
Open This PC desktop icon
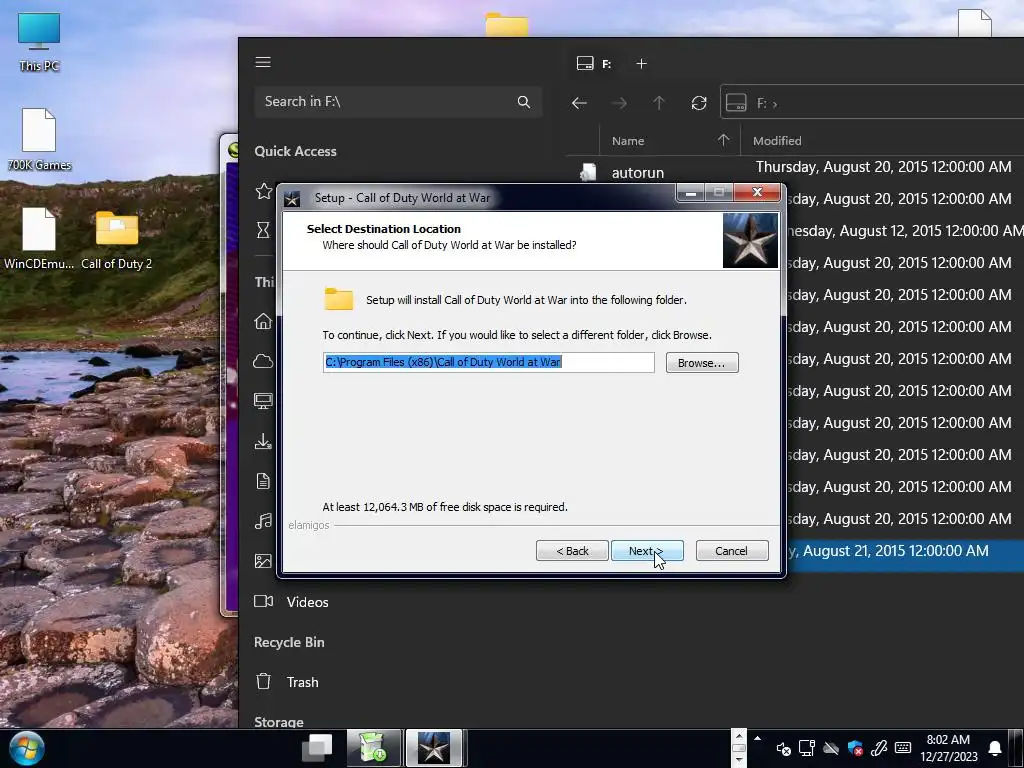pos(39,42)
